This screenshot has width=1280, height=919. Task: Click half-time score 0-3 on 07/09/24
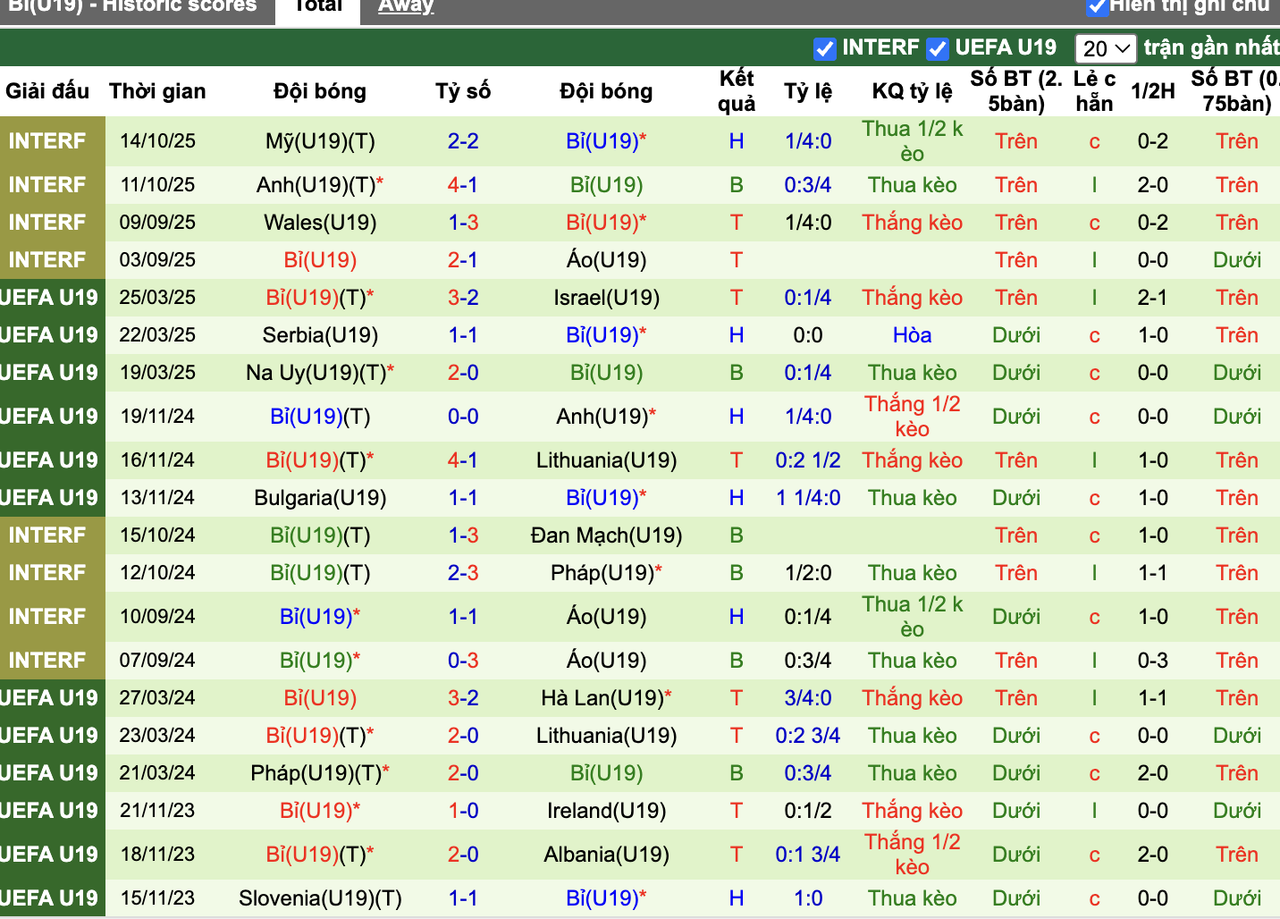(x=1153, y=660)
